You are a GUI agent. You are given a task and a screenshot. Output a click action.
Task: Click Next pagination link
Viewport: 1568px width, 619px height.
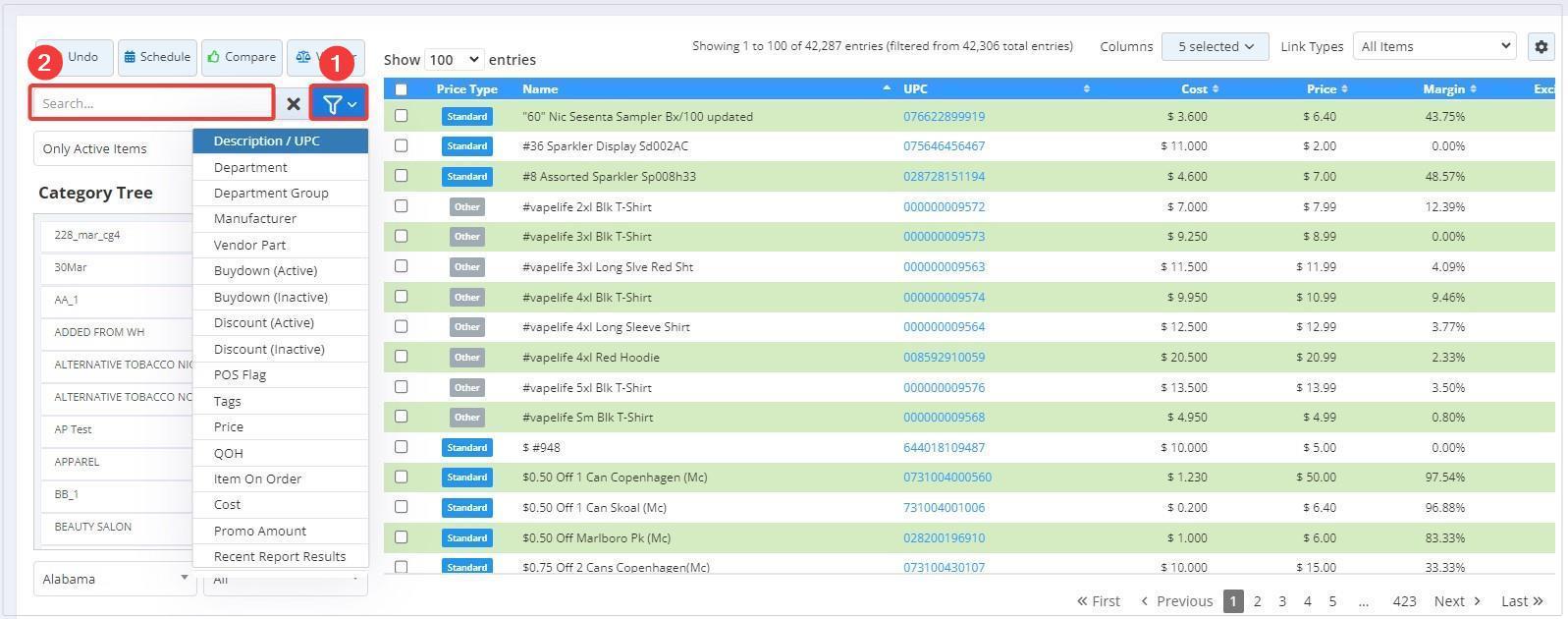click(1457, 601)
